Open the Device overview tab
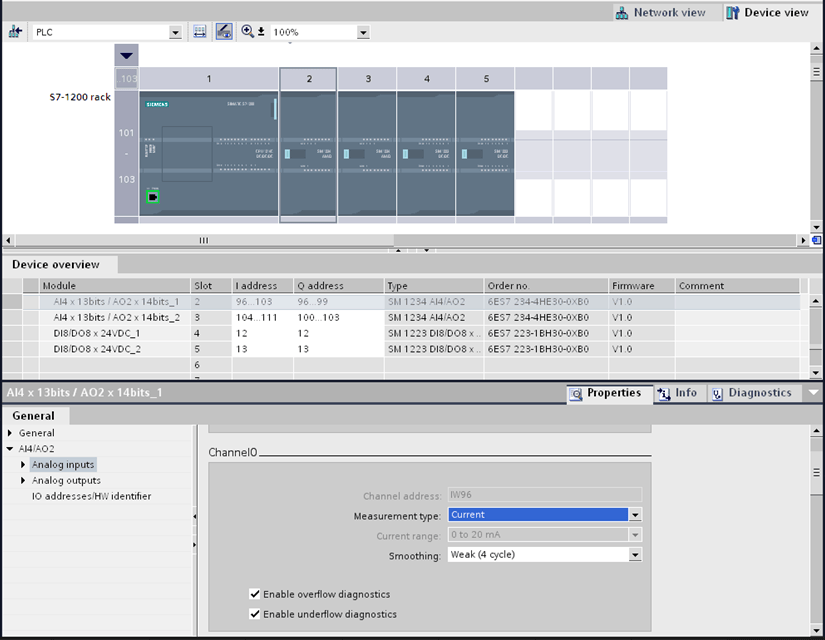 pos(56,264)
